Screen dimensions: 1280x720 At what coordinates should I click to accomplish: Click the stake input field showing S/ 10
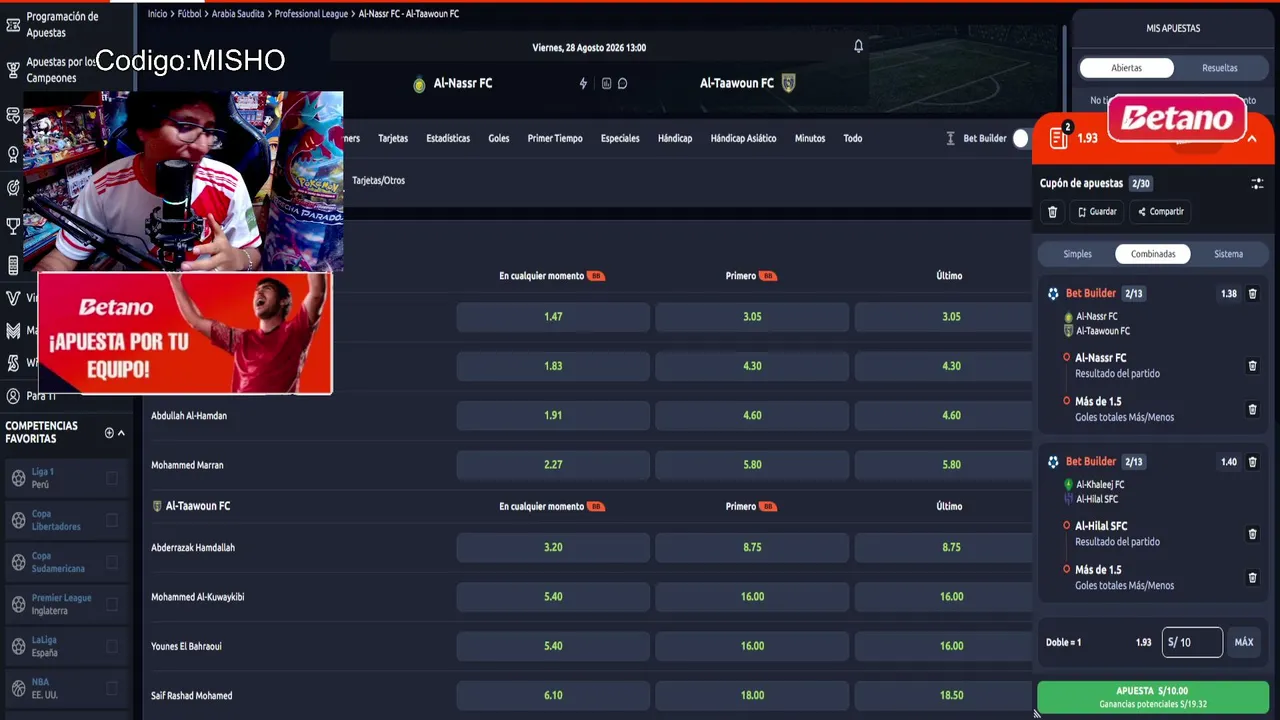(x=1192, y=642)
